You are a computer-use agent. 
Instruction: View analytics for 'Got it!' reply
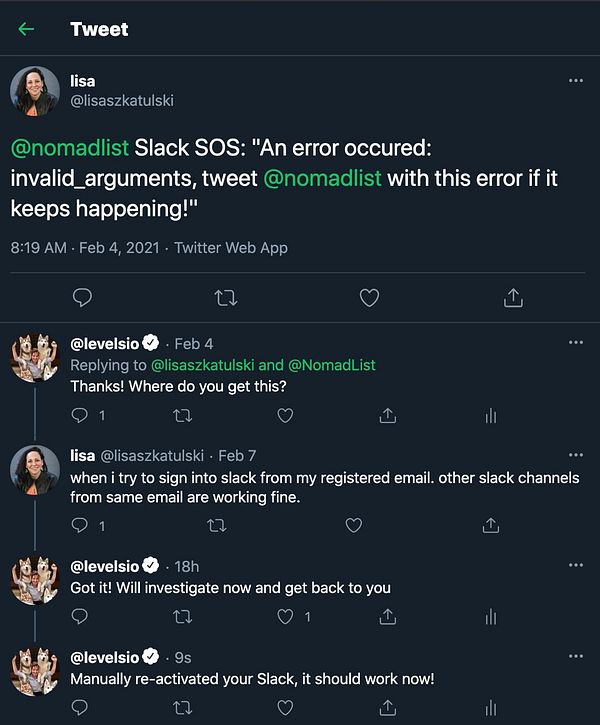(490, 617)
